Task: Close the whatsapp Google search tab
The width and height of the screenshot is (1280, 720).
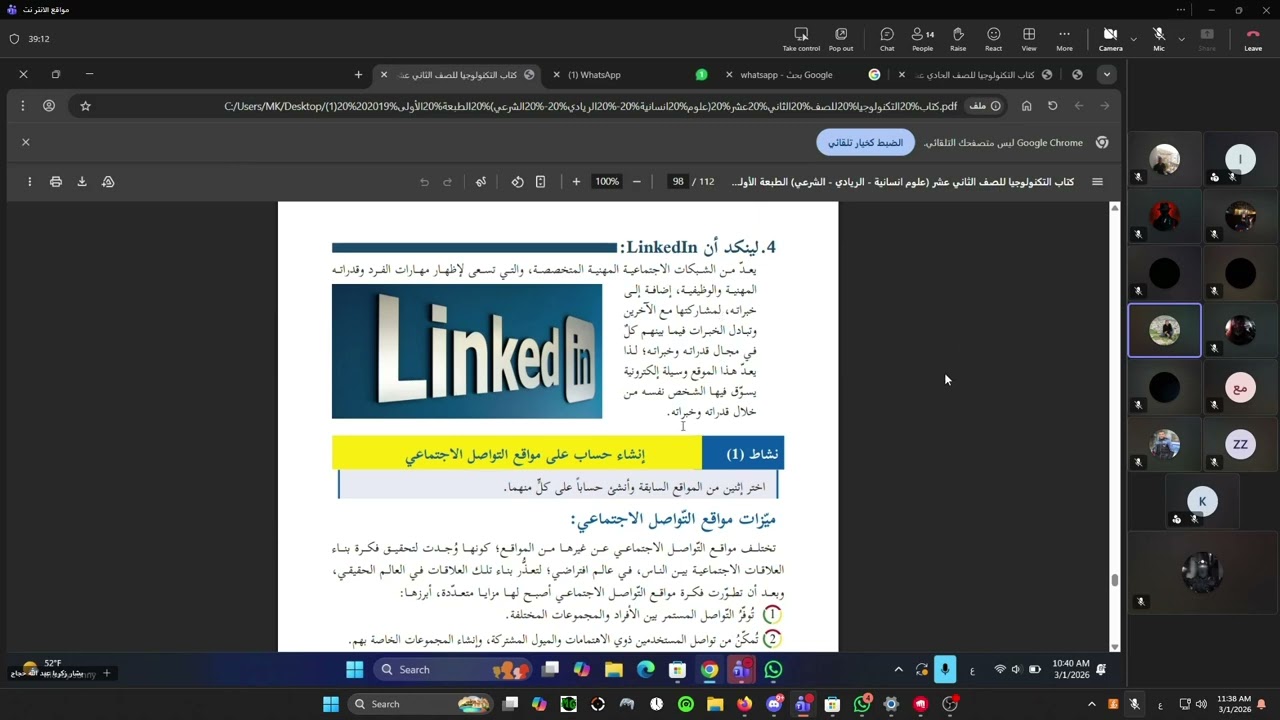Action: (729, 75)
